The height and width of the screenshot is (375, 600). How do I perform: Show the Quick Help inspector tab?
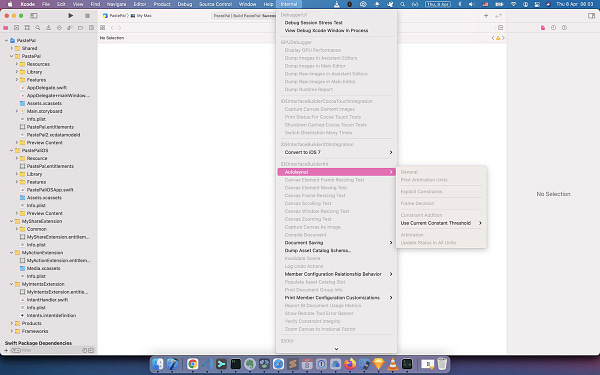[x=564, y=28]
